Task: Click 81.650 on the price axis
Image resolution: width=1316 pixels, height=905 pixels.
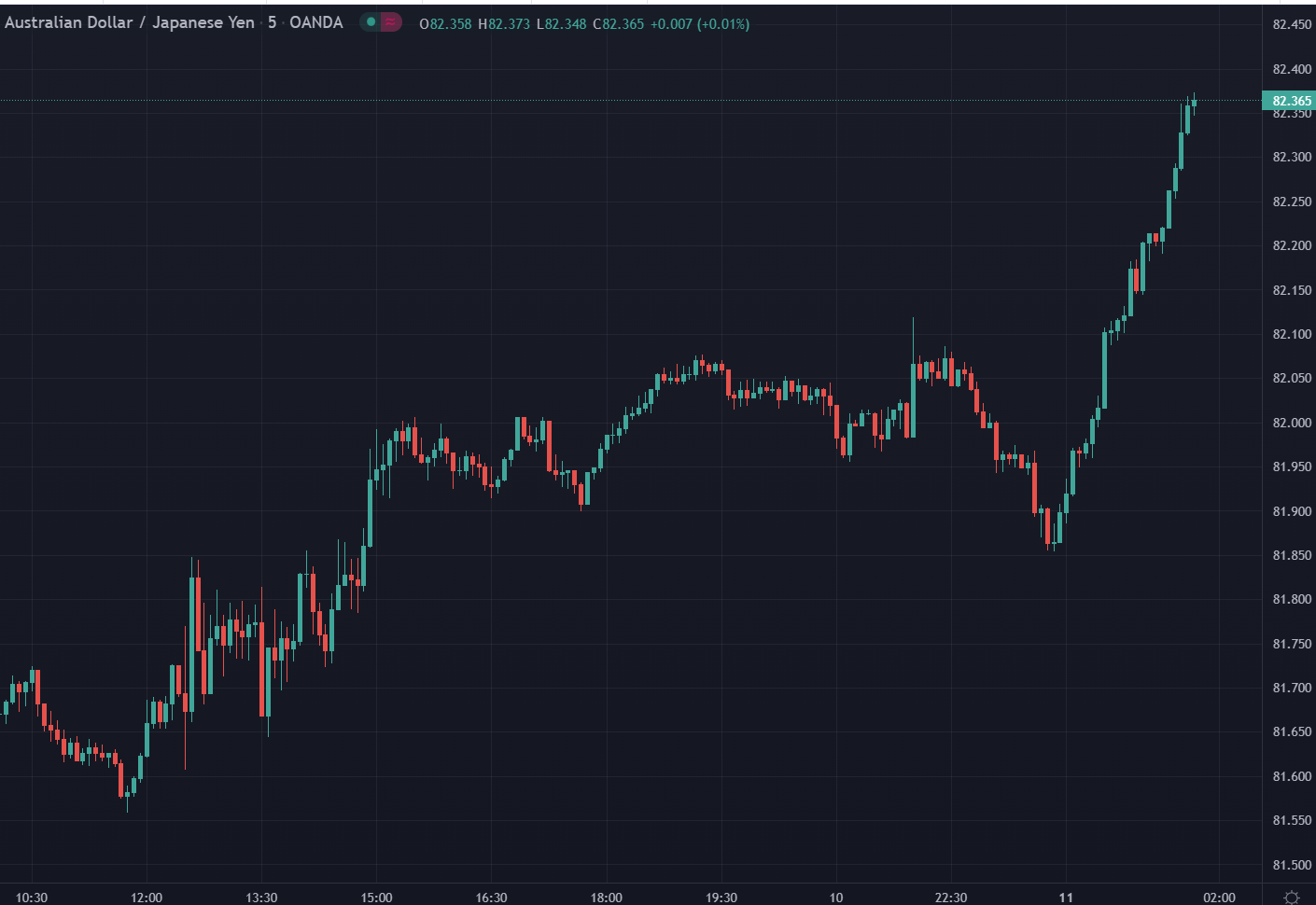Action: click(x=1292, y=731)
